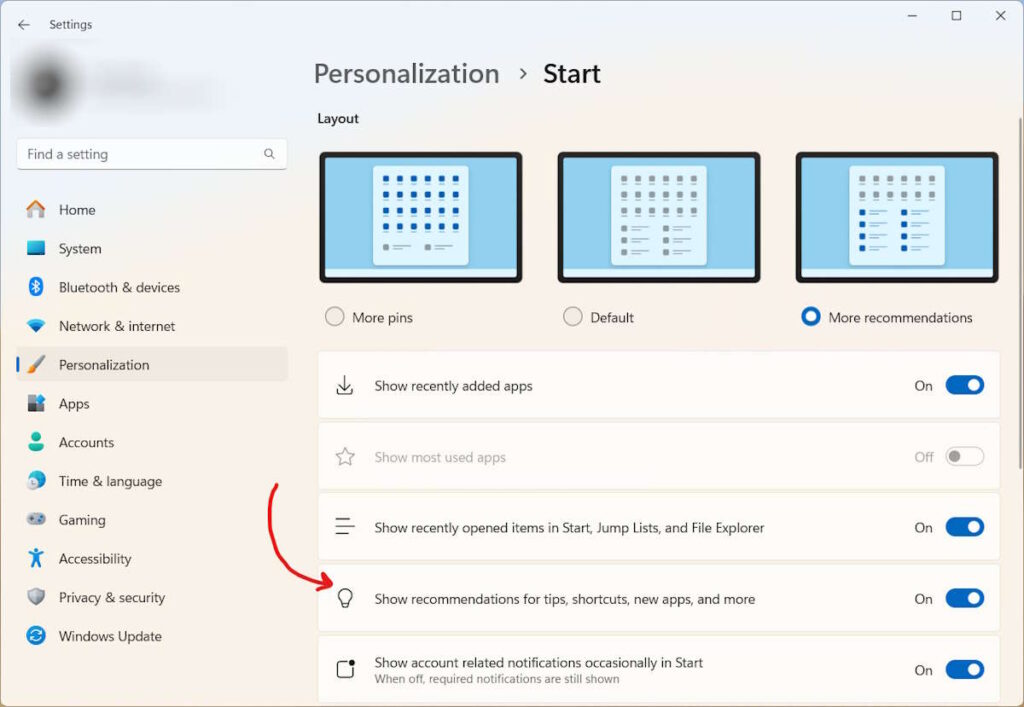This screenshot has height=707, width=1024.
Task: Click 'Show recently opened items in Start' text
Action: (x=569, y=527)
